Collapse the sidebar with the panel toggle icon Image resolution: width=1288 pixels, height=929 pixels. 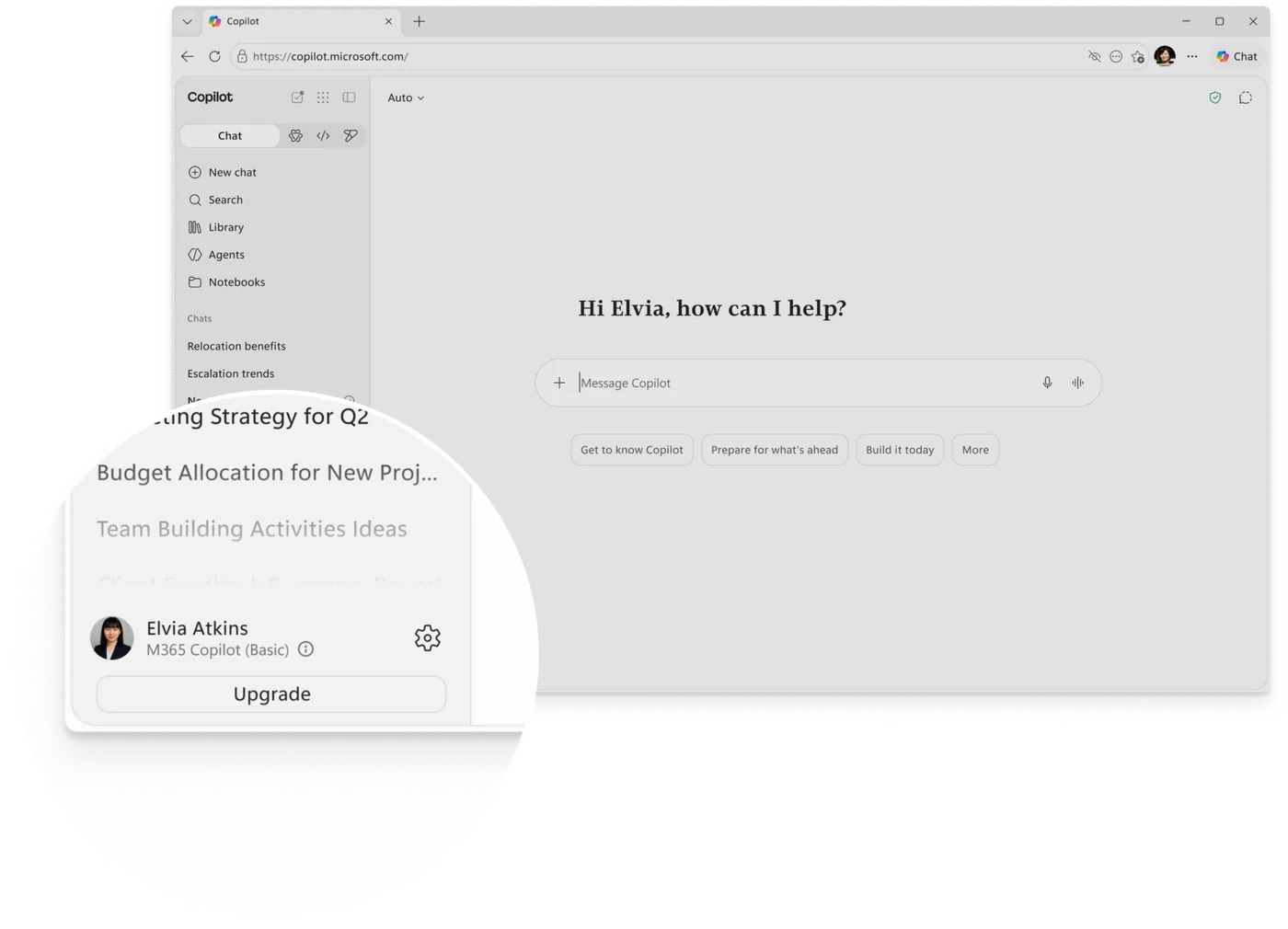[x=349, y=97]
